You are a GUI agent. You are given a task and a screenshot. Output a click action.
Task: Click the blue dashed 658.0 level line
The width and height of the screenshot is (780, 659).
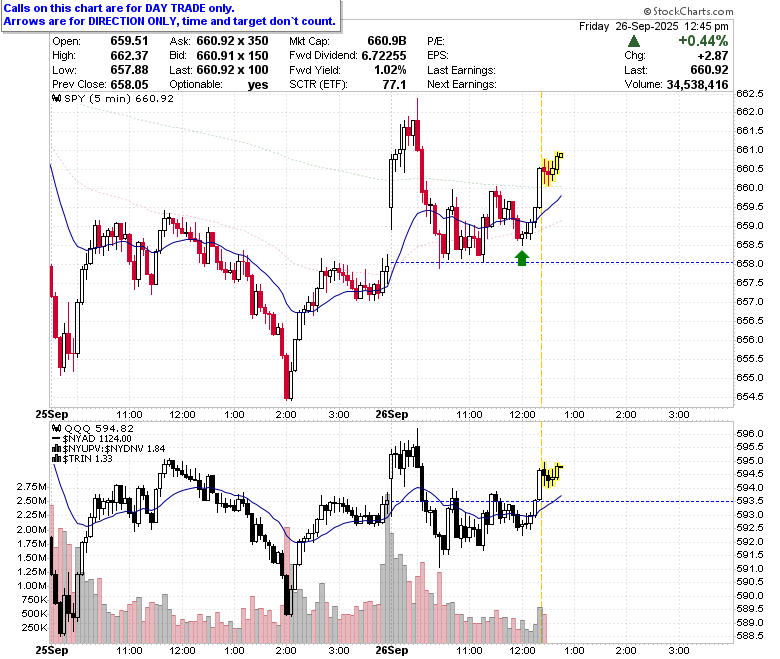562,263
